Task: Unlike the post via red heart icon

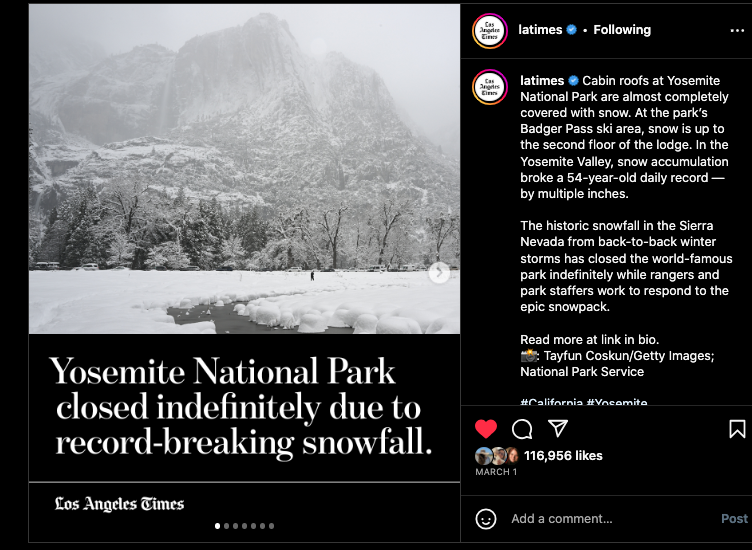Action: point(486,429)
